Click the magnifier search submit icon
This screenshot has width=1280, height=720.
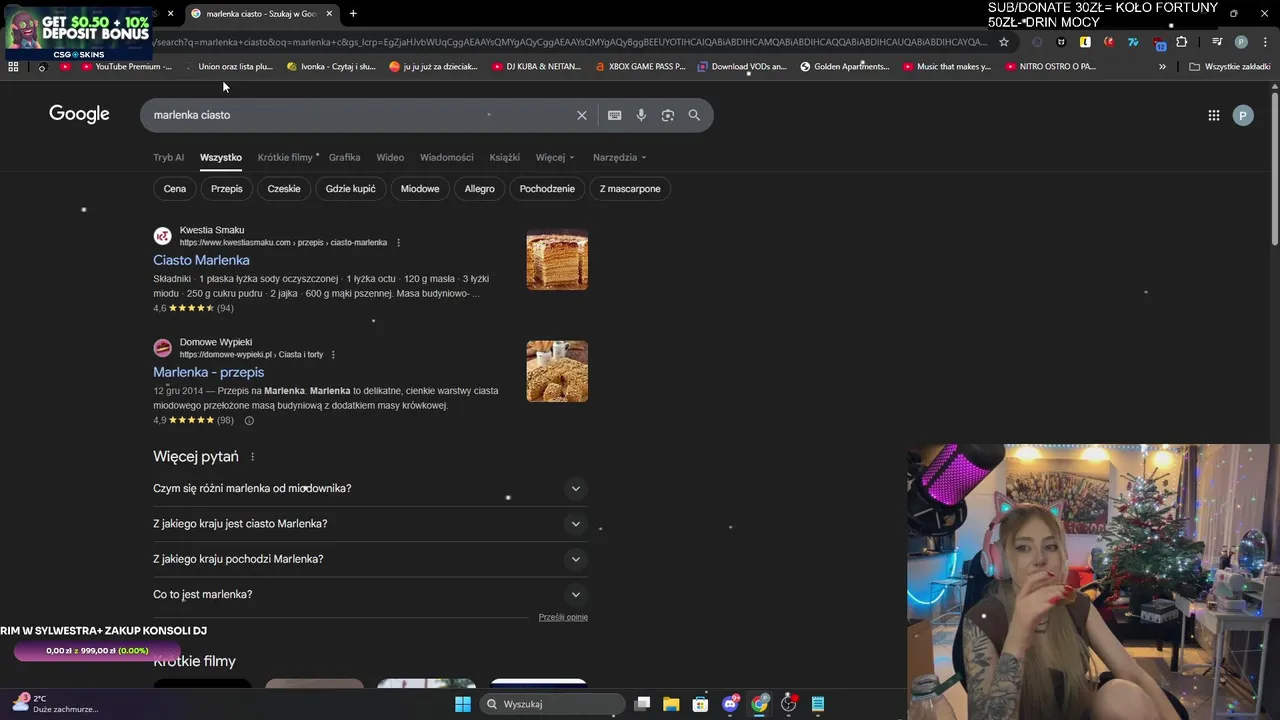[x=694, y=115]
